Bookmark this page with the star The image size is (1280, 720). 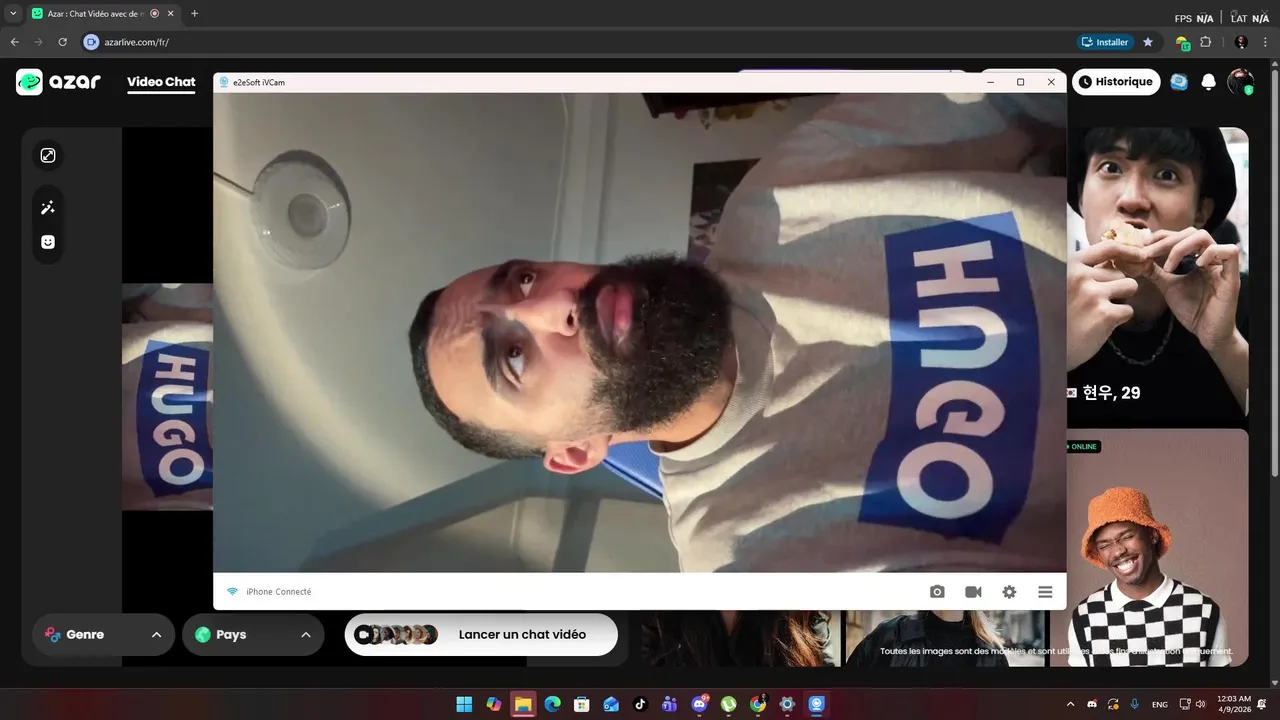1148,42
